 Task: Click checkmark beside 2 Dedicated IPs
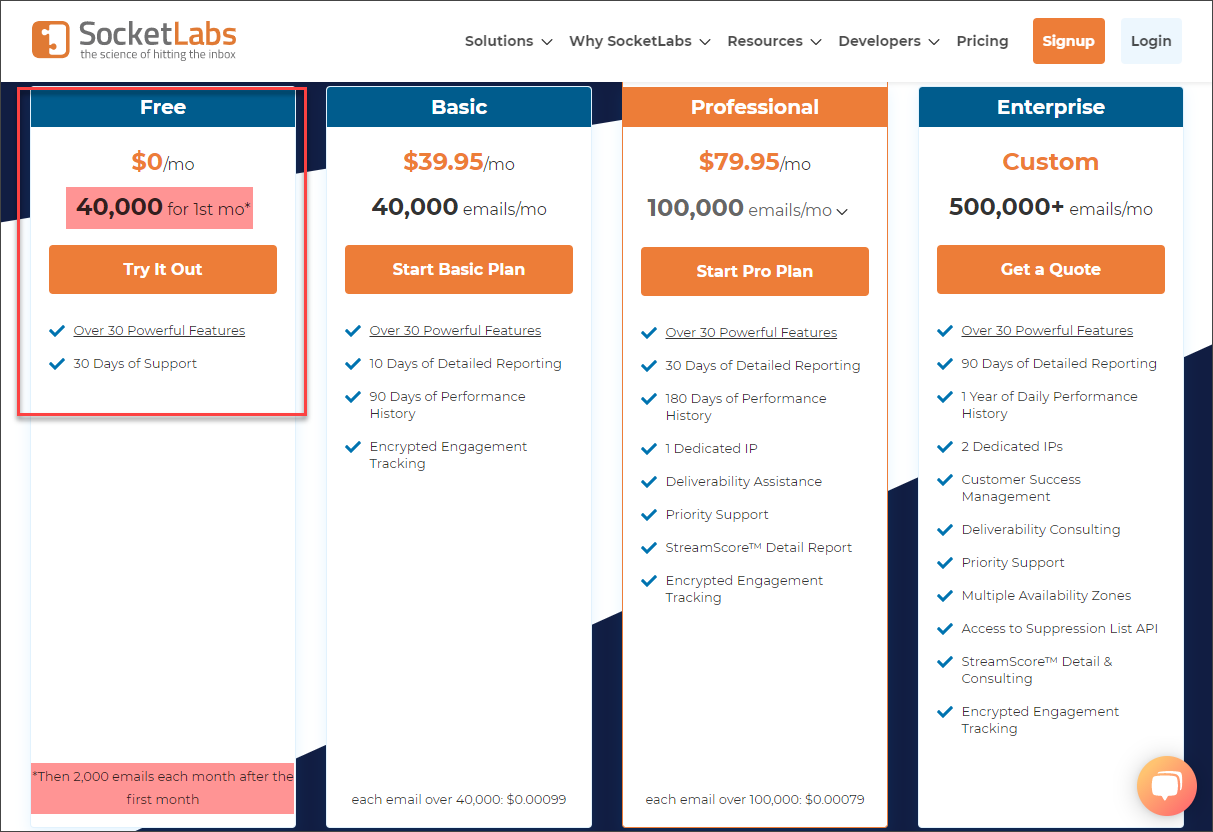click(945, 447)
